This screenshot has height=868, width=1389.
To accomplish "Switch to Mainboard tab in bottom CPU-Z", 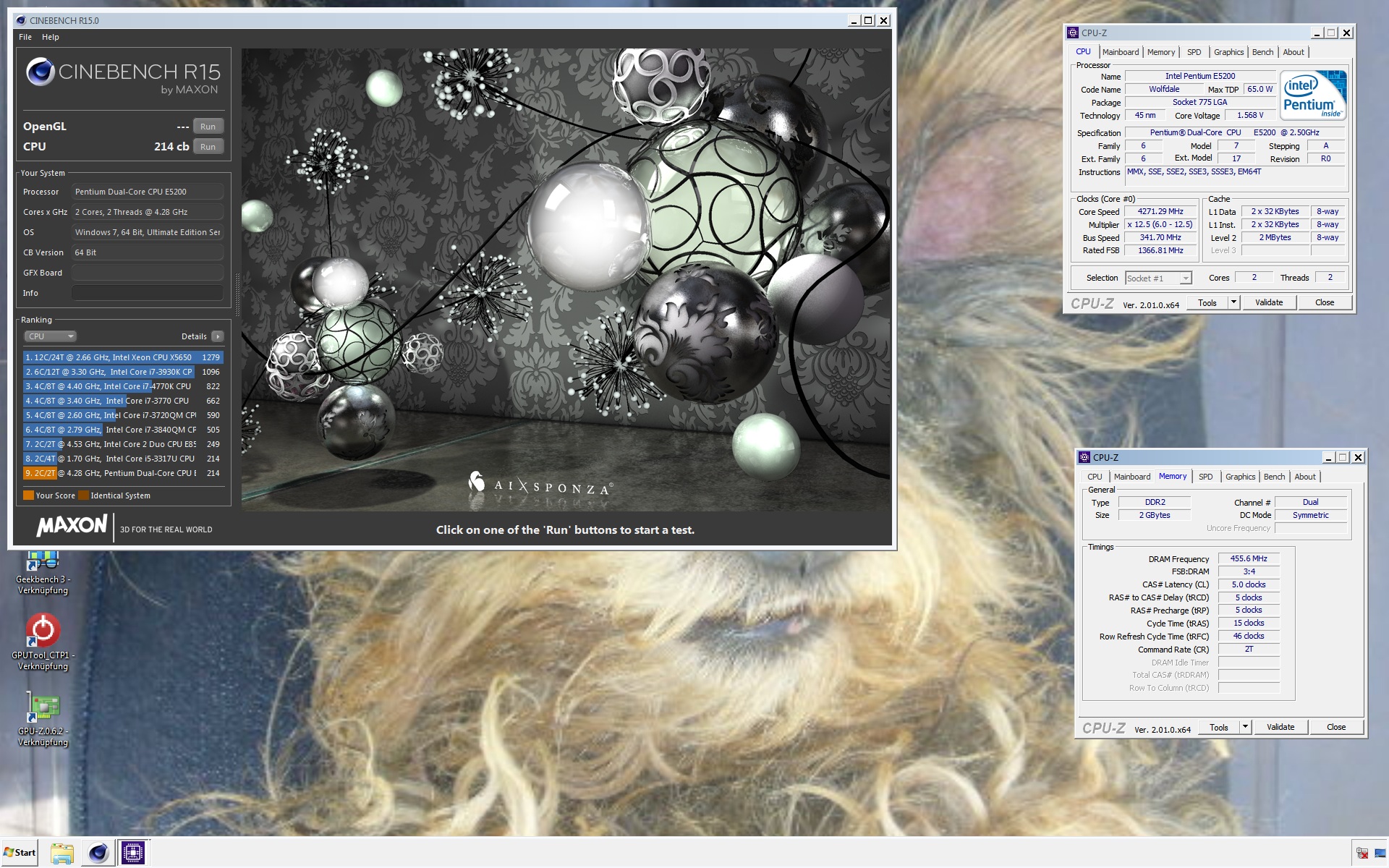I will (x=1132, y=477).
